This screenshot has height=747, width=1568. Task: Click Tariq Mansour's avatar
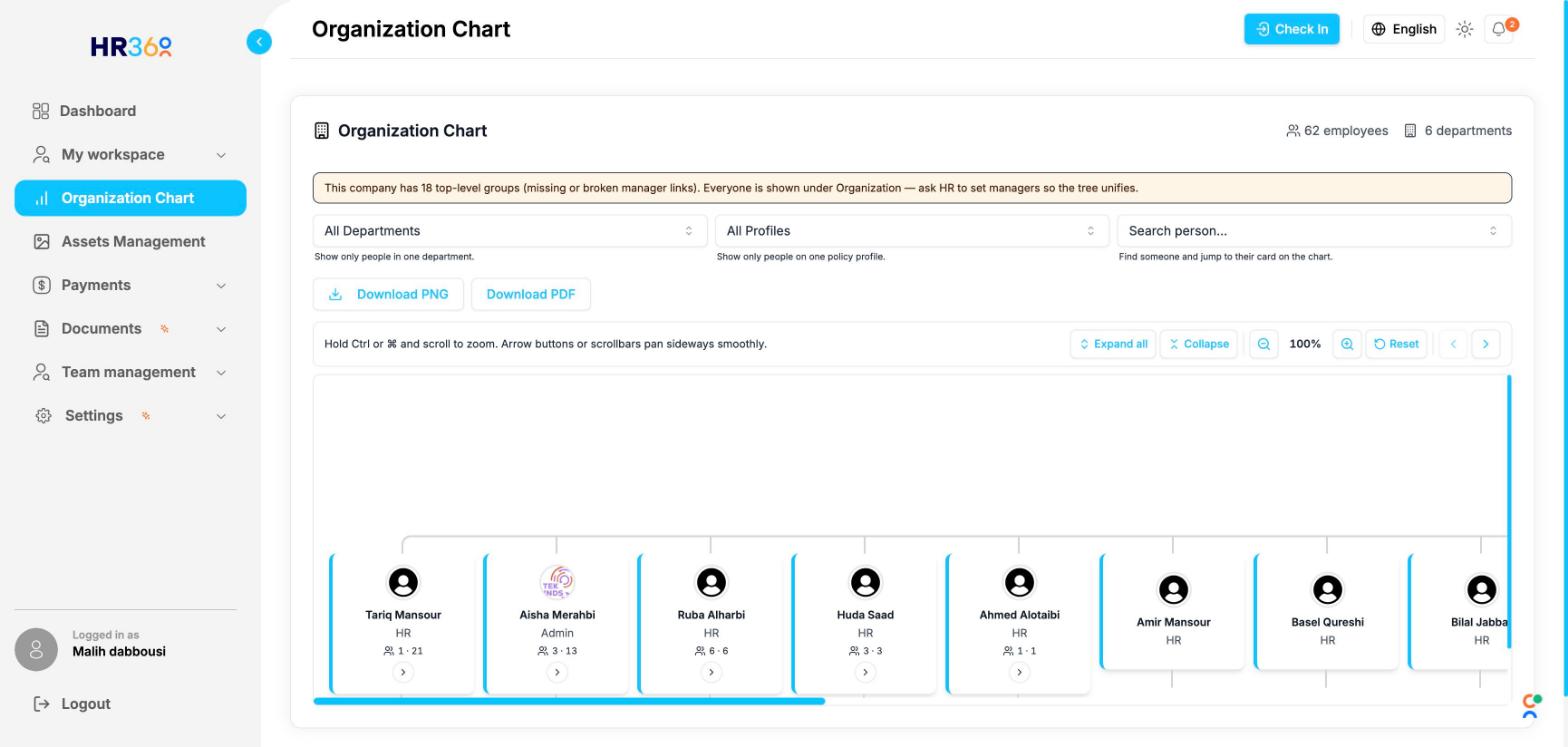tap(403, 582)
